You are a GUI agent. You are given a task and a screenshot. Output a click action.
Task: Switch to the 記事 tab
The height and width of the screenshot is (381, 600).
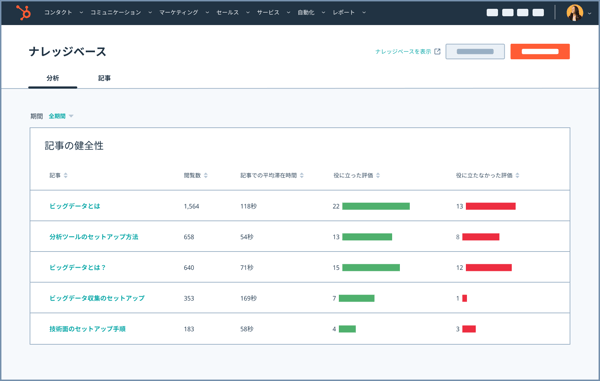click(x=104, y=78)
